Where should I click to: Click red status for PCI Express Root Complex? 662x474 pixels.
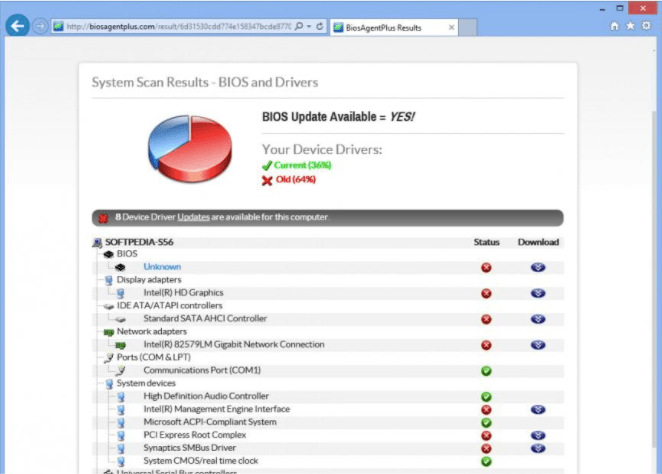[x=486, y=436]
